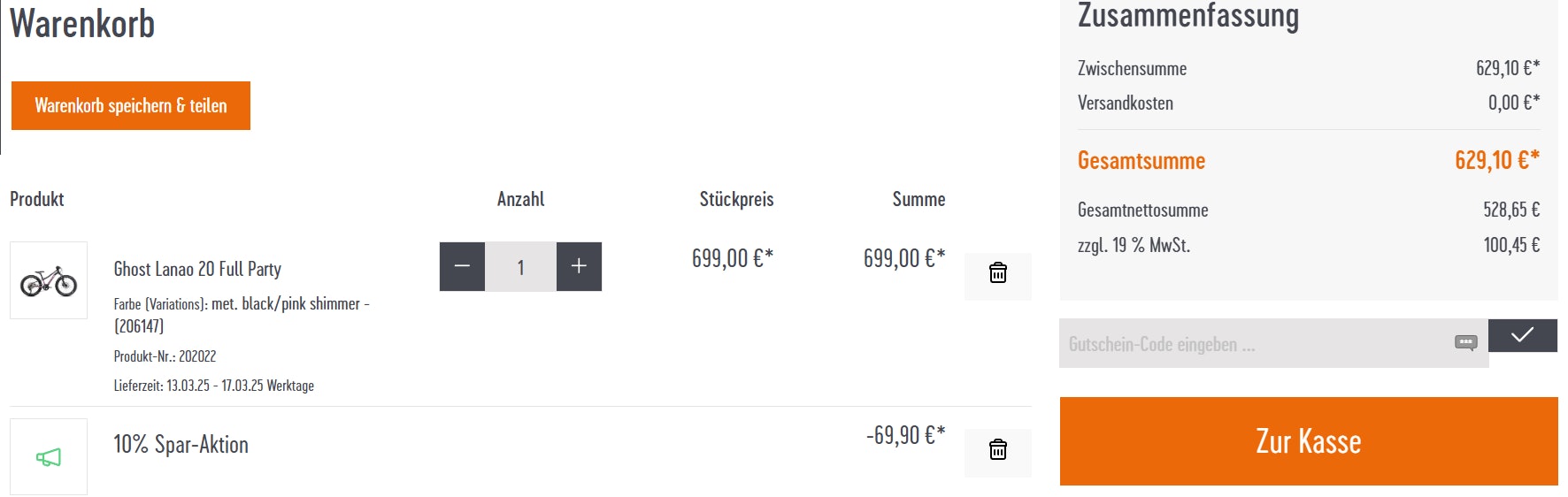Decrease the Ghost Lanao quantity with minus

pyautogui.click(x=462, y=266)
